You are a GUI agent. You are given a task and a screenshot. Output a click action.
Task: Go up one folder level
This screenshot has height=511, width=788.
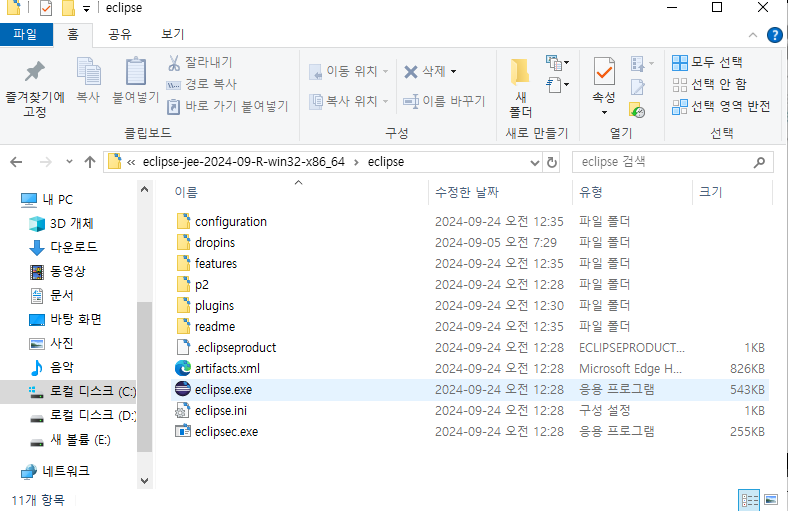tap(90, 162)
